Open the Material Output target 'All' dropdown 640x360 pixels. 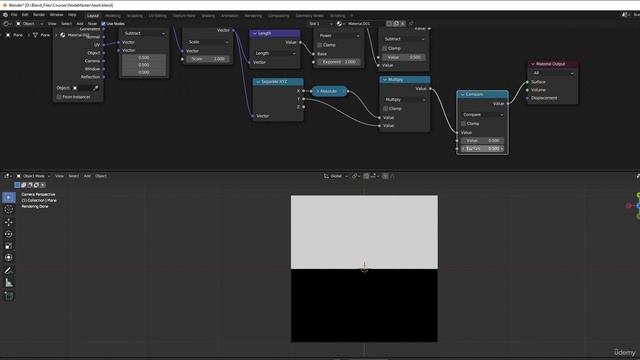coord(553,73)
